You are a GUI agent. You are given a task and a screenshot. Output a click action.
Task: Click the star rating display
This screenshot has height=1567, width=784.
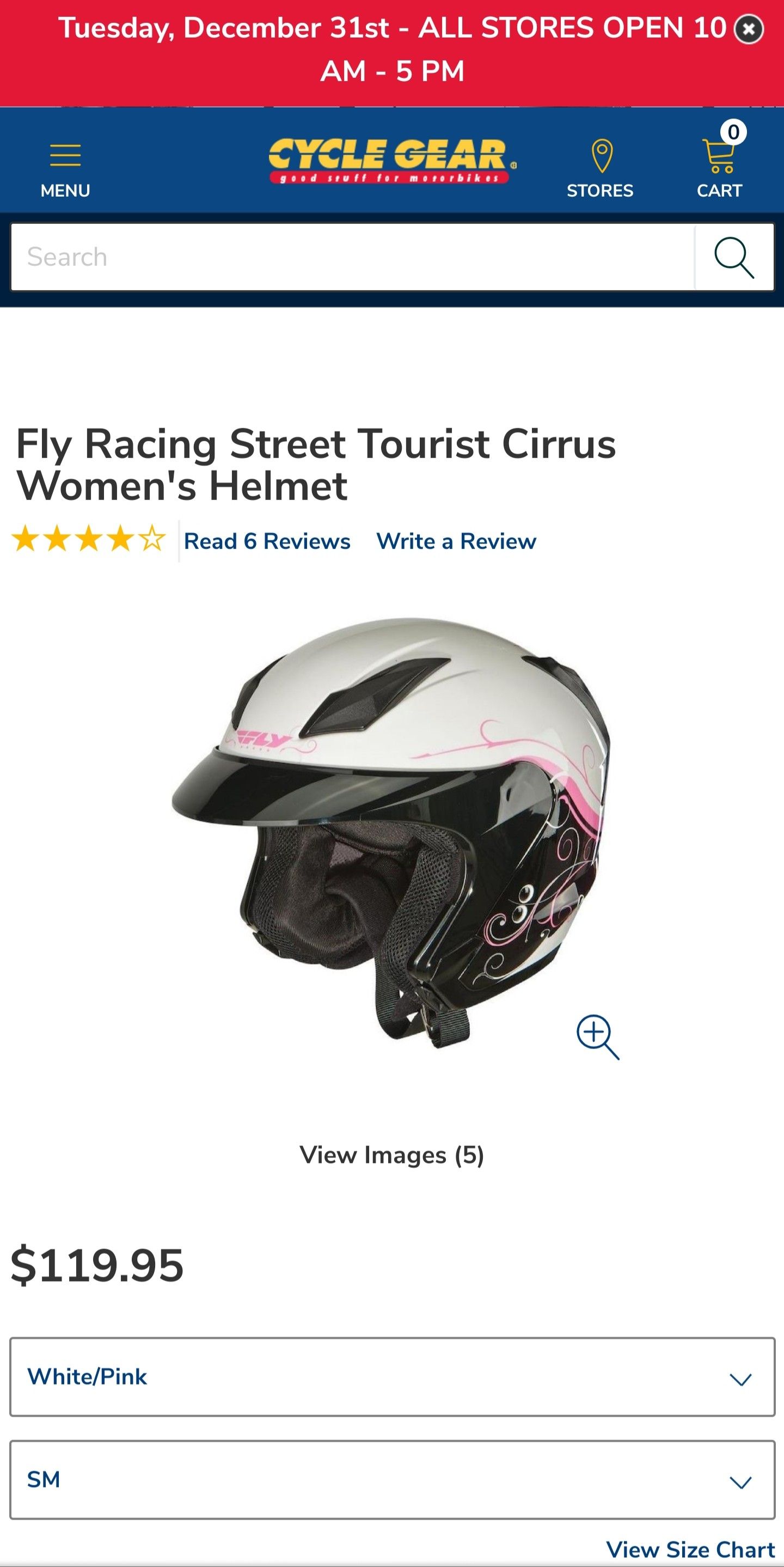[89, 540]
